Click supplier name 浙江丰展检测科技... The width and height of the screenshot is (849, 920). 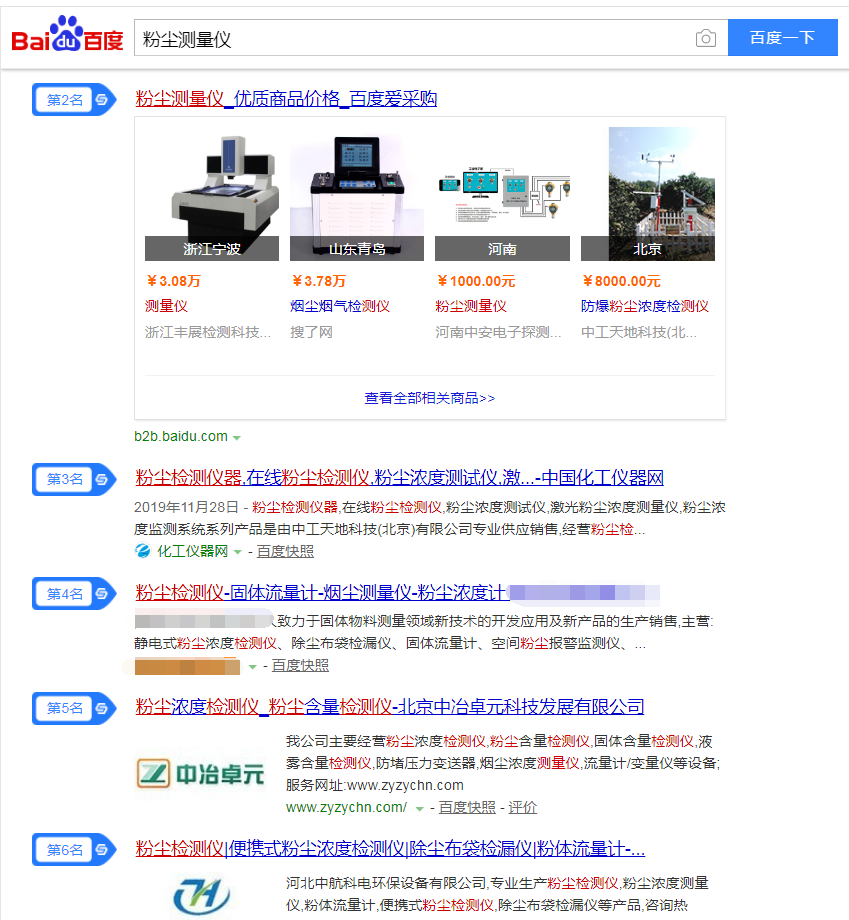208,332
